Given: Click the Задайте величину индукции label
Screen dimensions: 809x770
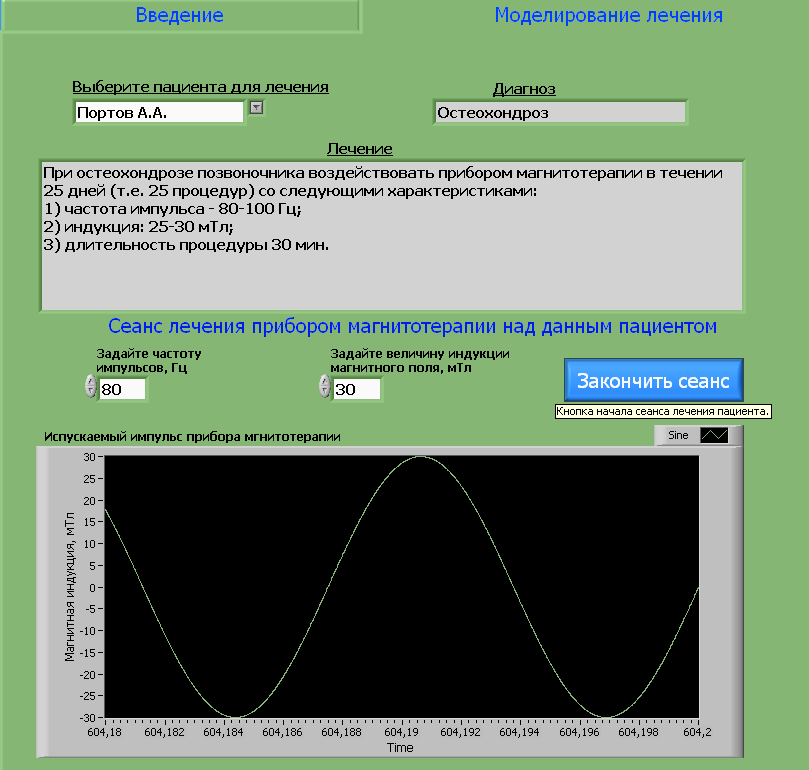Looking at the screenshot, I should tap(419, 360).
